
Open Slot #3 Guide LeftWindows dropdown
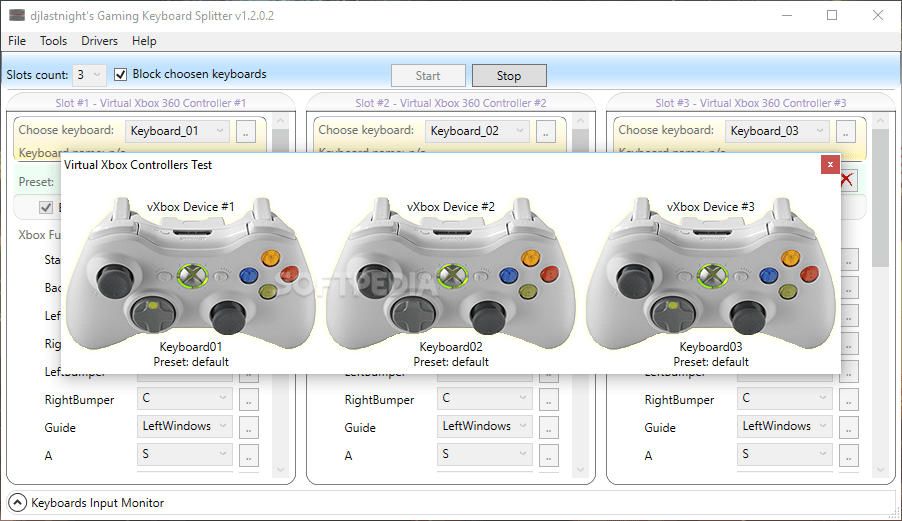pyautogui.click(x=785, y=426)
